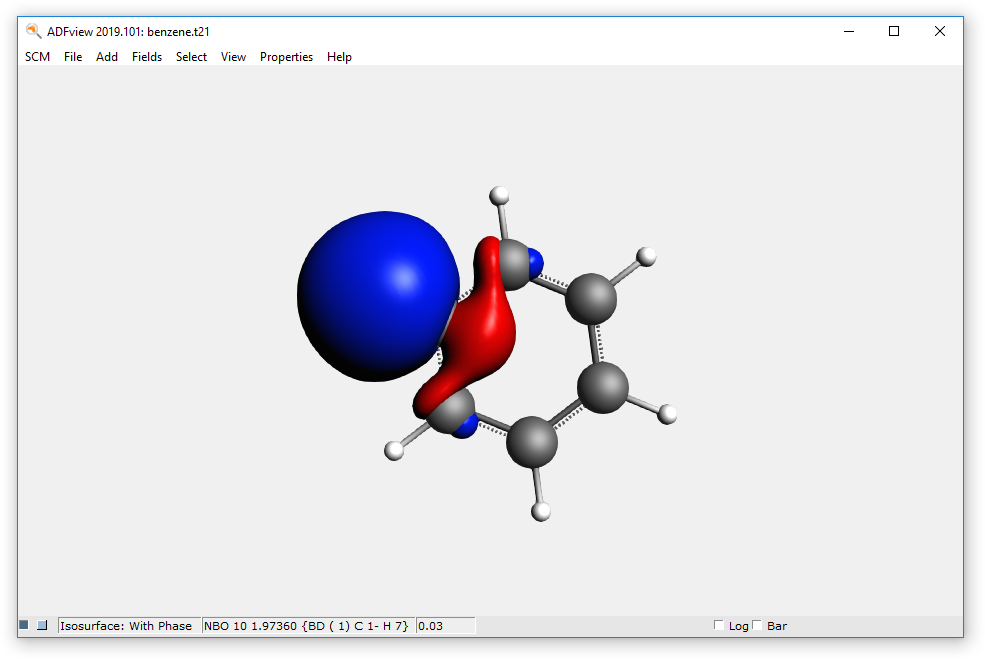Click the large blue orbital lobe

coord(377,296)
